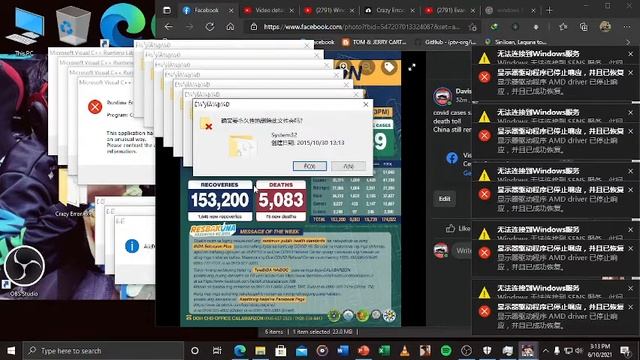Click the Cortana circle on the taskbar
The height and width of the screenshot is (360, 640).
[195, 351]
